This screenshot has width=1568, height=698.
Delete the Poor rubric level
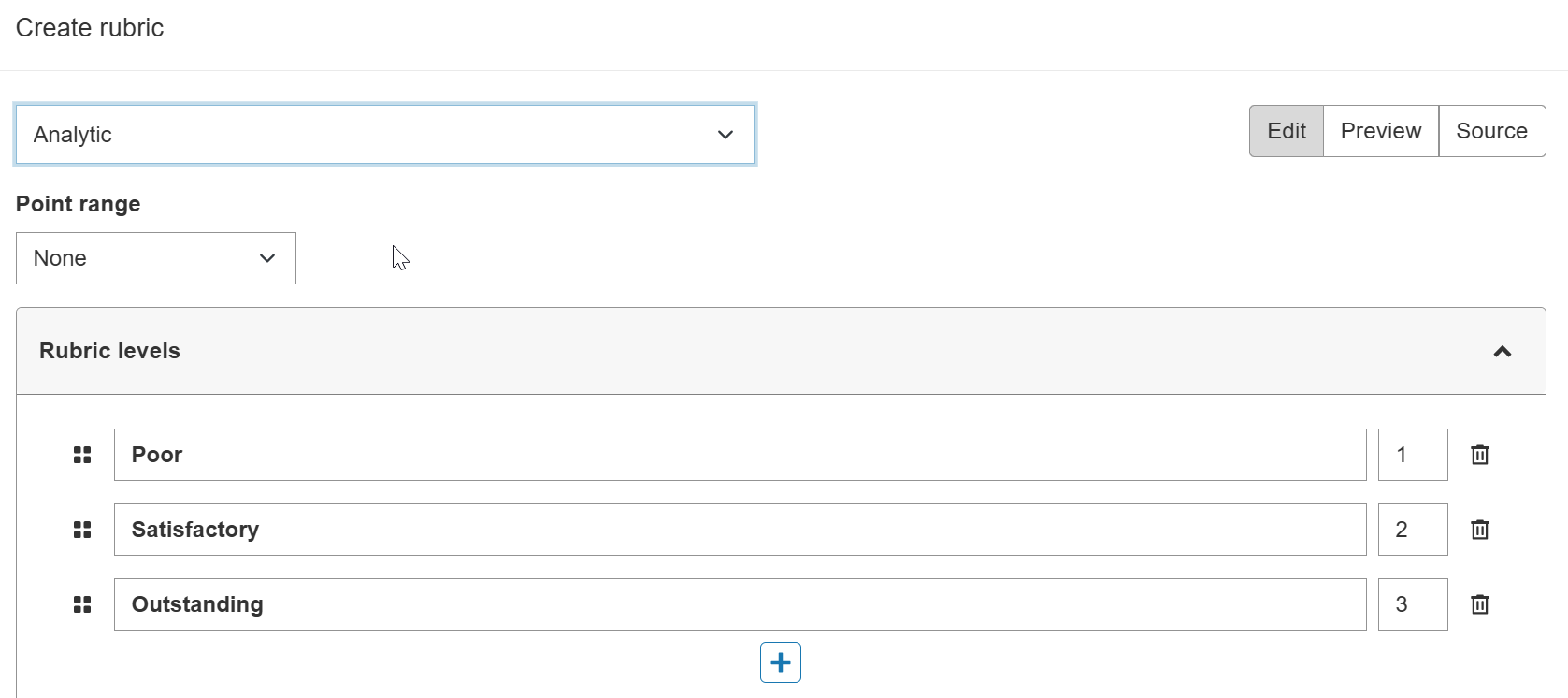(x=1479, y=455)
